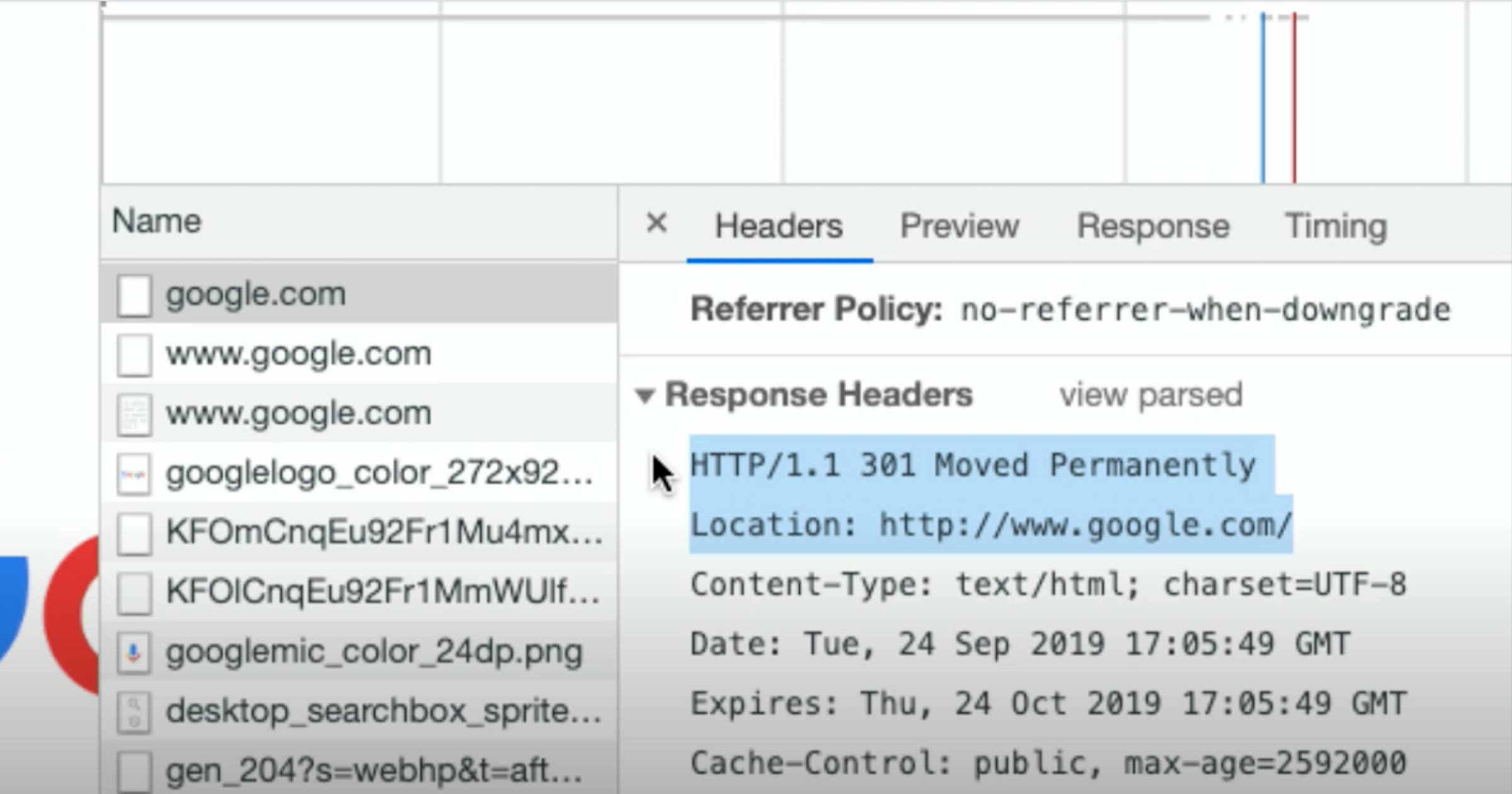Click the second www.google.com document icon
Screen dimensions: 1512x794
coord(134,414)
